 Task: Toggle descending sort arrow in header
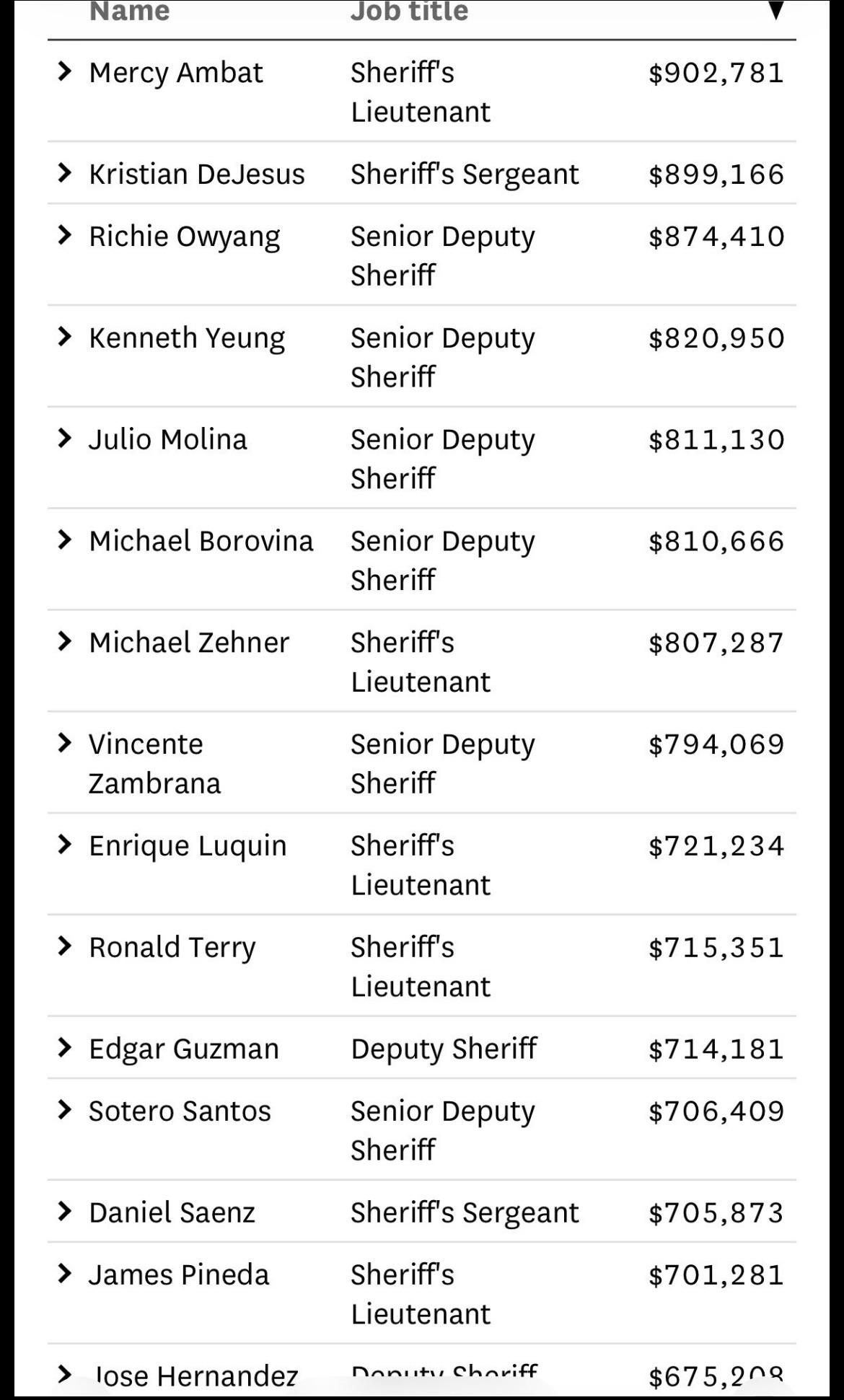tap(775, 10)
